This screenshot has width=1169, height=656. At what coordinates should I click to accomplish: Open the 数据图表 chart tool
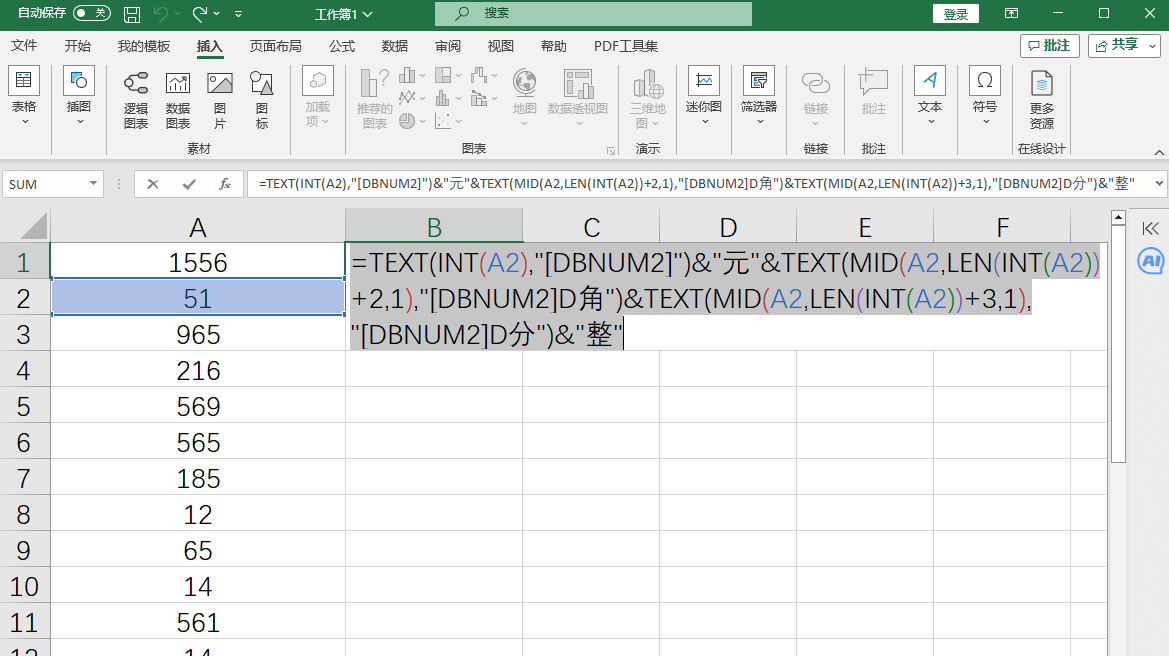[178, 100]
